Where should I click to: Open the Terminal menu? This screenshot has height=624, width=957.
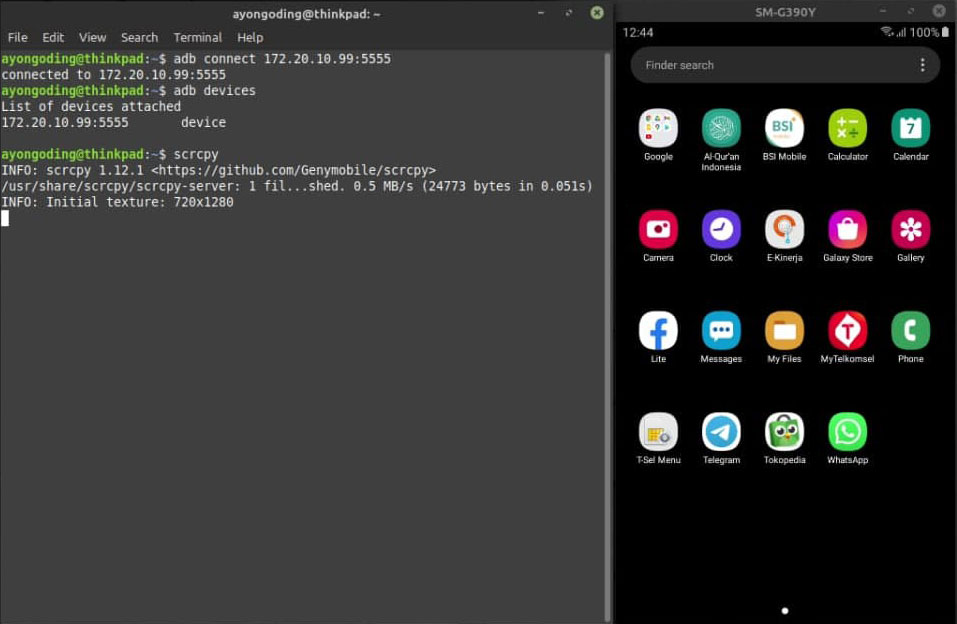pos(197,37)
